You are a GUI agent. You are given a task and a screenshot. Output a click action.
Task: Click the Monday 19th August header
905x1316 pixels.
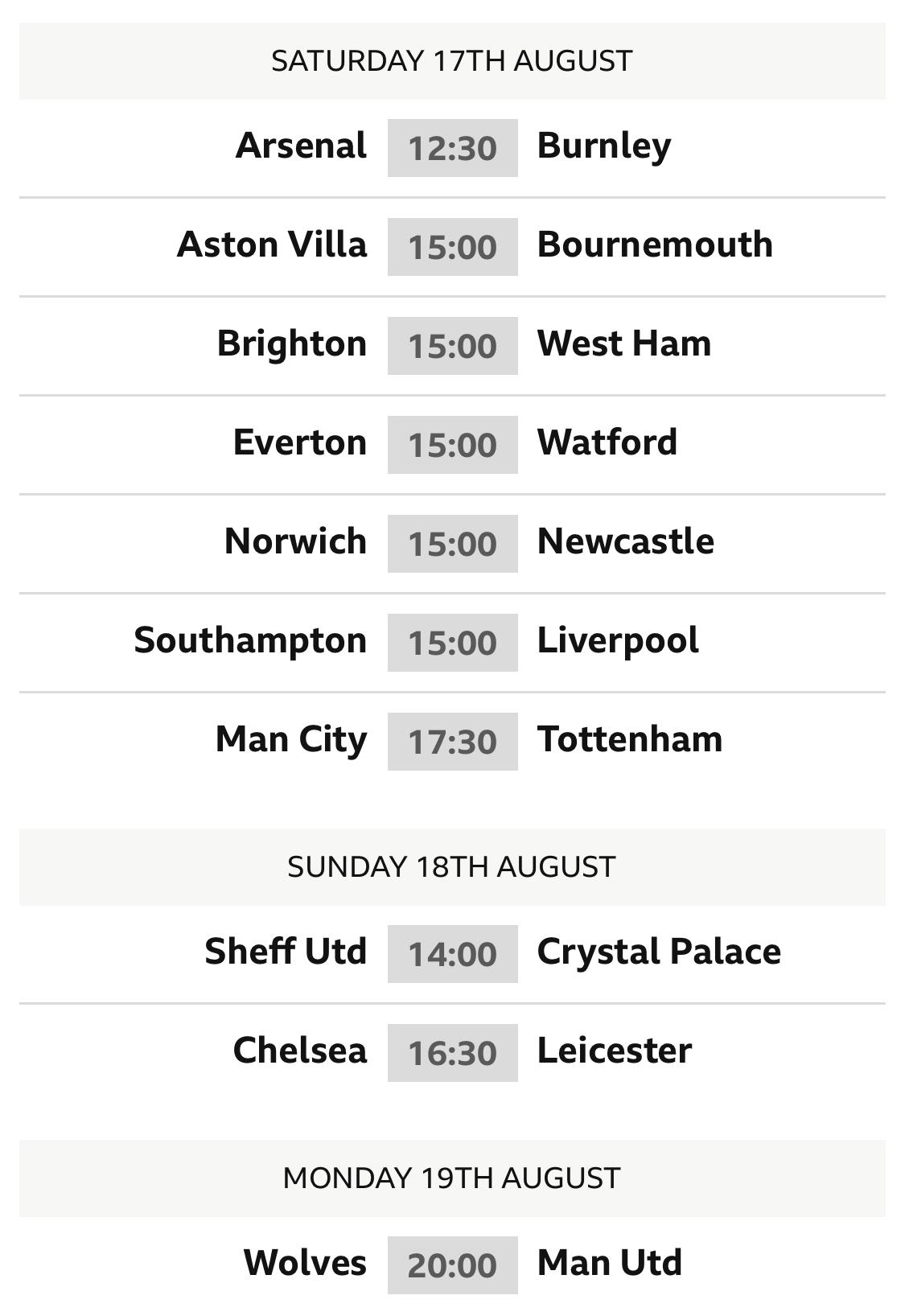(452, 1178)
